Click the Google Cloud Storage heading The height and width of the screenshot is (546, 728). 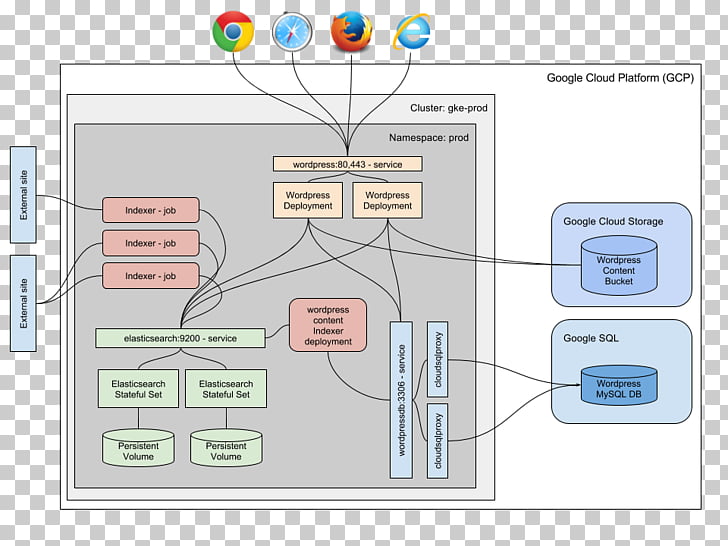tap(613, 222)
